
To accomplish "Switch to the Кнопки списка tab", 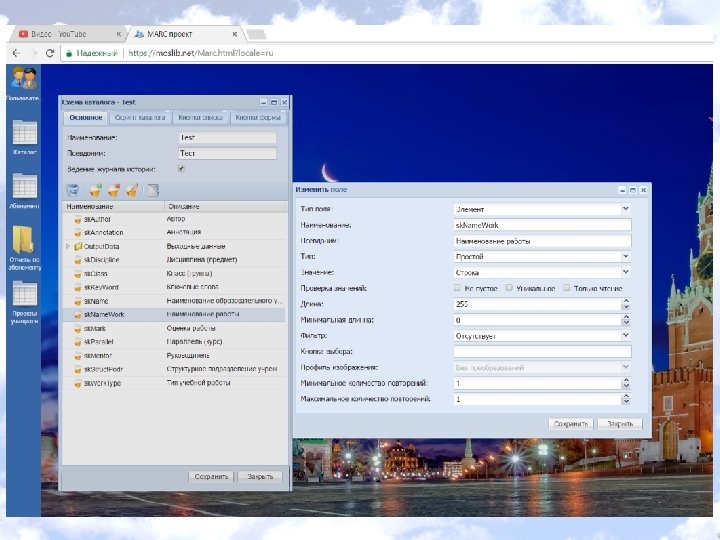I will (x=199, y=118).
